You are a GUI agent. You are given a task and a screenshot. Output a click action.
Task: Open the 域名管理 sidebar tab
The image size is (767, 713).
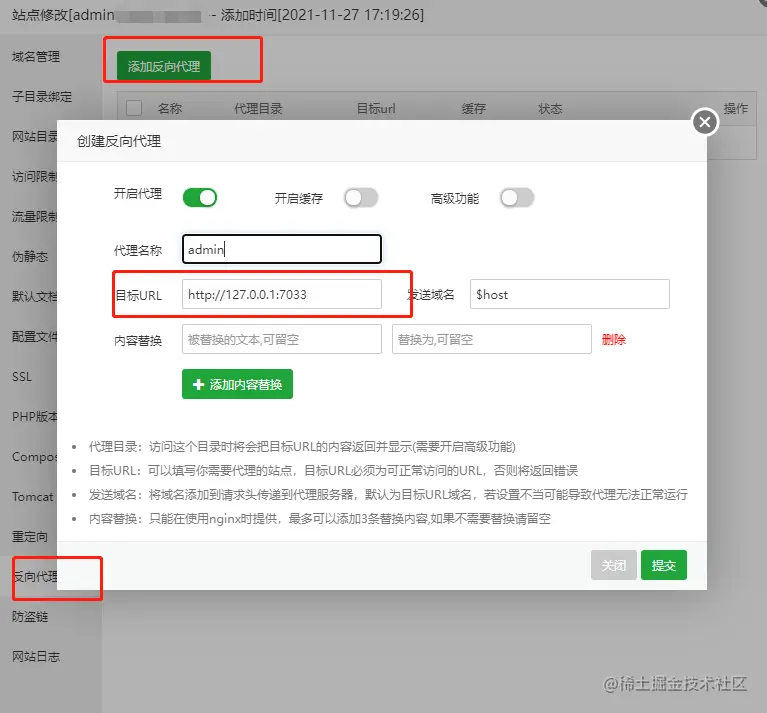click(x=36, y=57)
